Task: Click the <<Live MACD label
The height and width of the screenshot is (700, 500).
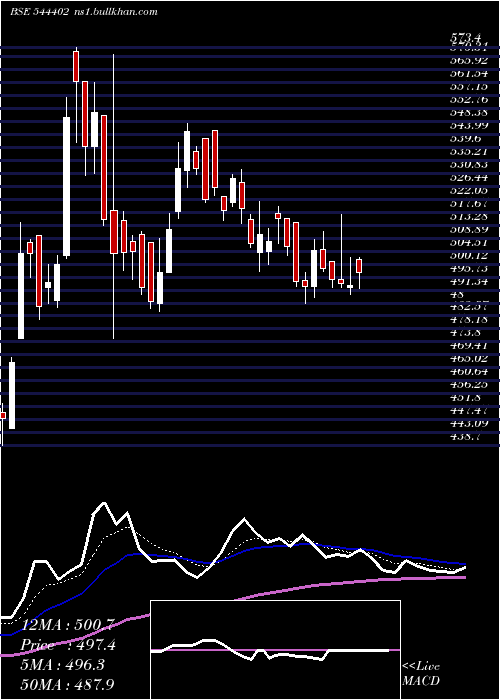Action: click(421, 674)
